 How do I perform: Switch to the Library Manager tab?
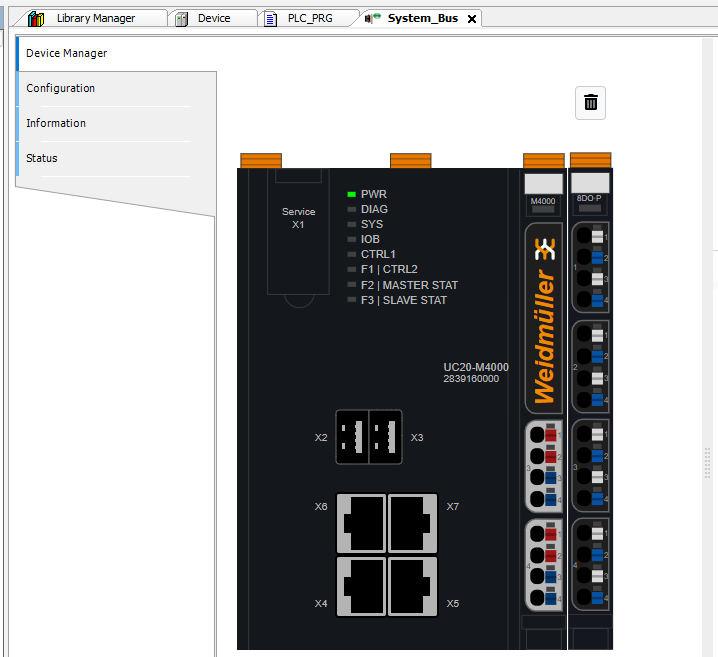96,18
